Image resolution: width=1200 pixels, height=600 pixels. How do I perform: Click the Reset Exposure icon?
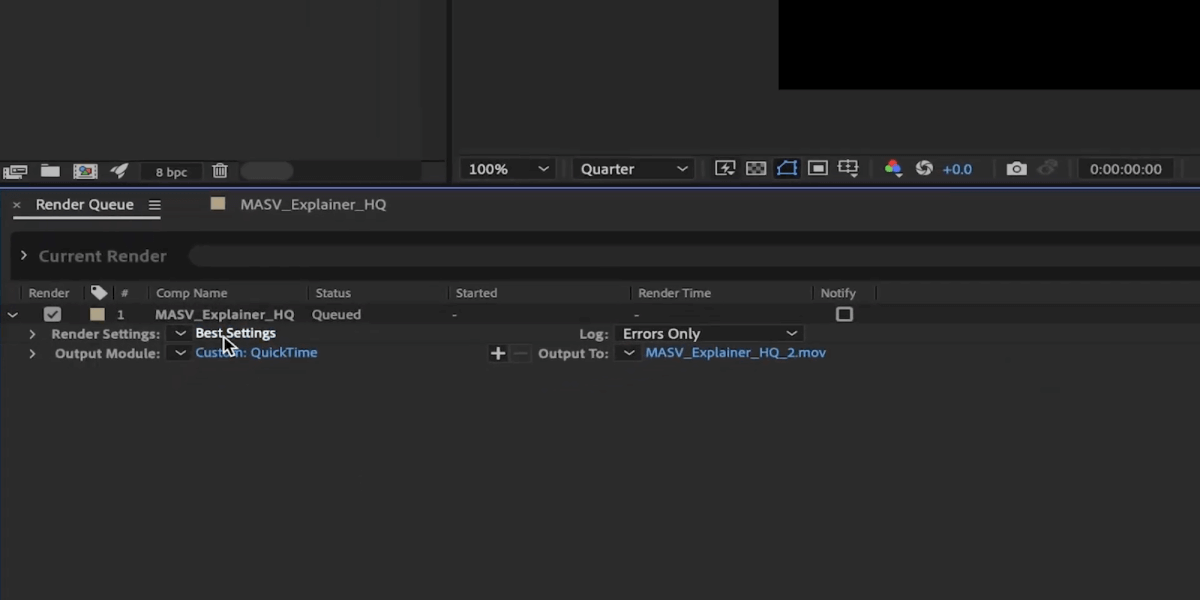click(924, 169)
